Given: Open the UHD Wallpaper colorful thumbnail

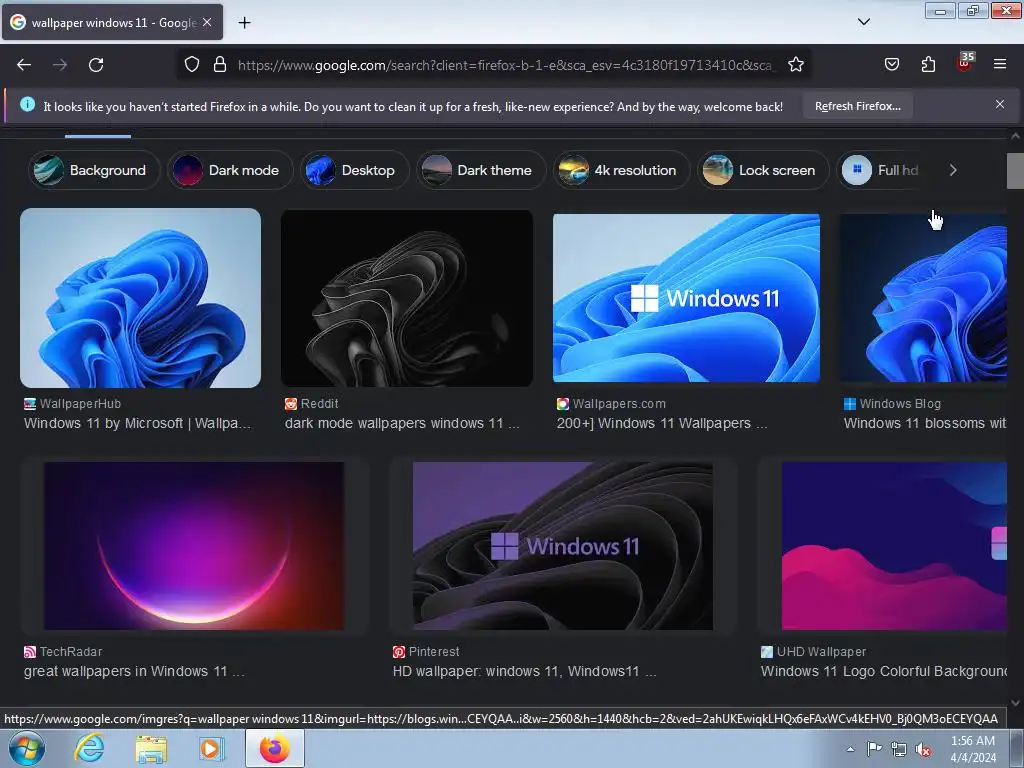Looking at the screenshot, I should pyautogui.click(x=894, y=546).
